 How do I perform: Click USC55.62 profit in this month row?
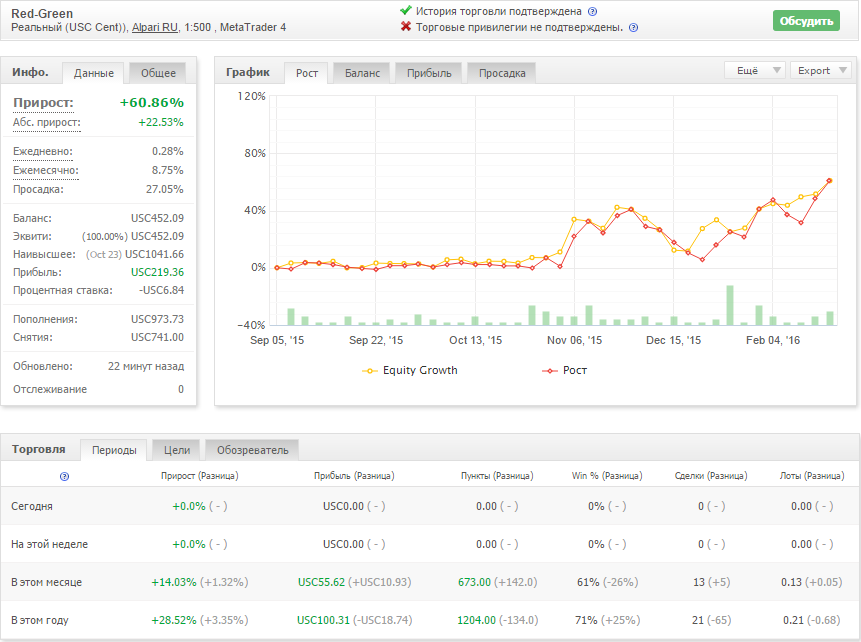(x=322, y=582)
